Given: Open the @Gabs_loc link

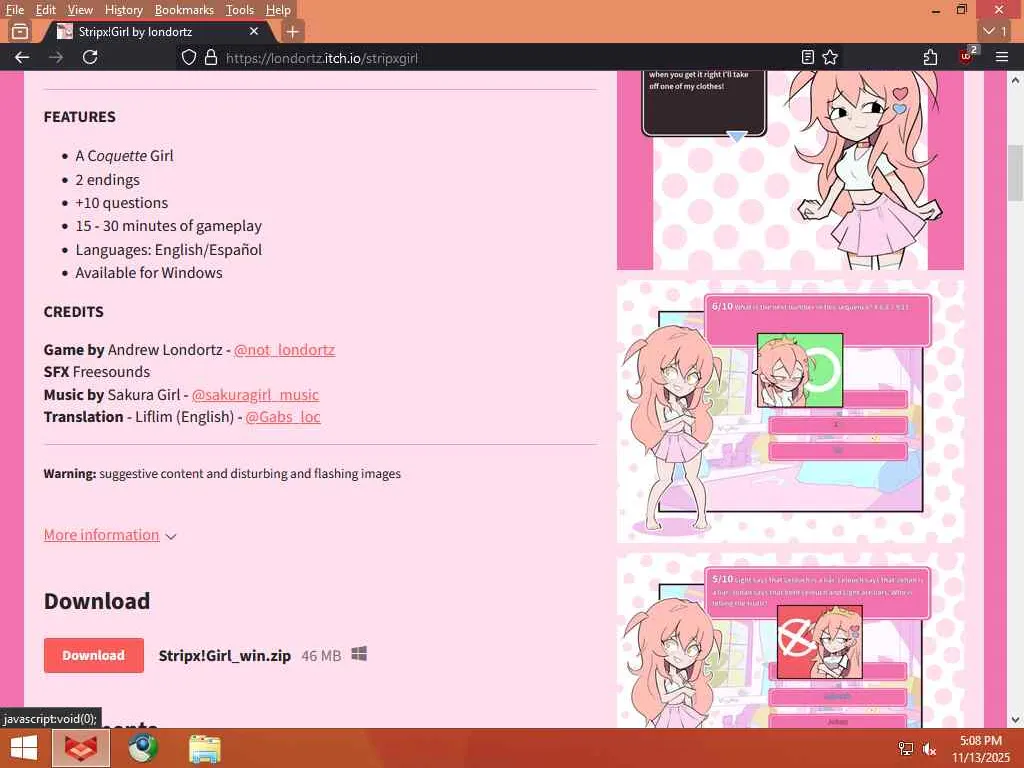Looking at the screenshot, I should (x=283, y=417).
